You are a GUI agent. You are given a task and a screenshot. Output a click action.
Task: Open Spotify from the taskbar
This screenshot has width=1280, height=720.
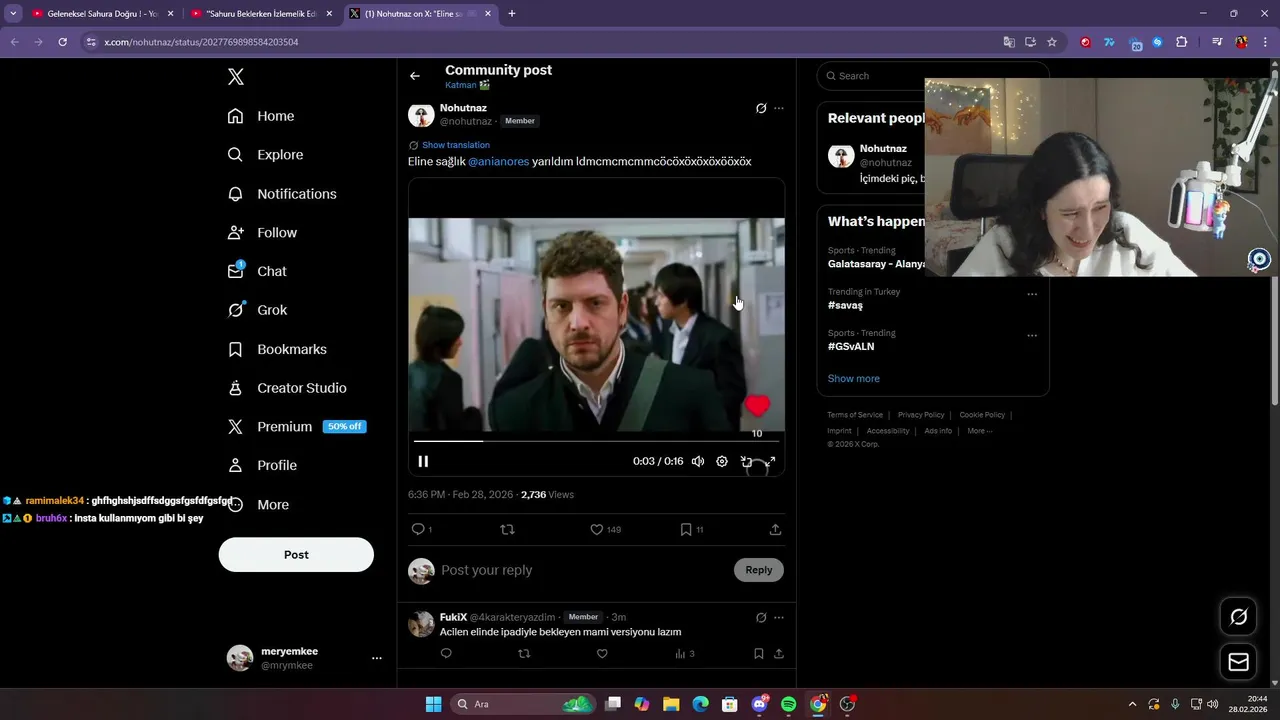[788, 704]
